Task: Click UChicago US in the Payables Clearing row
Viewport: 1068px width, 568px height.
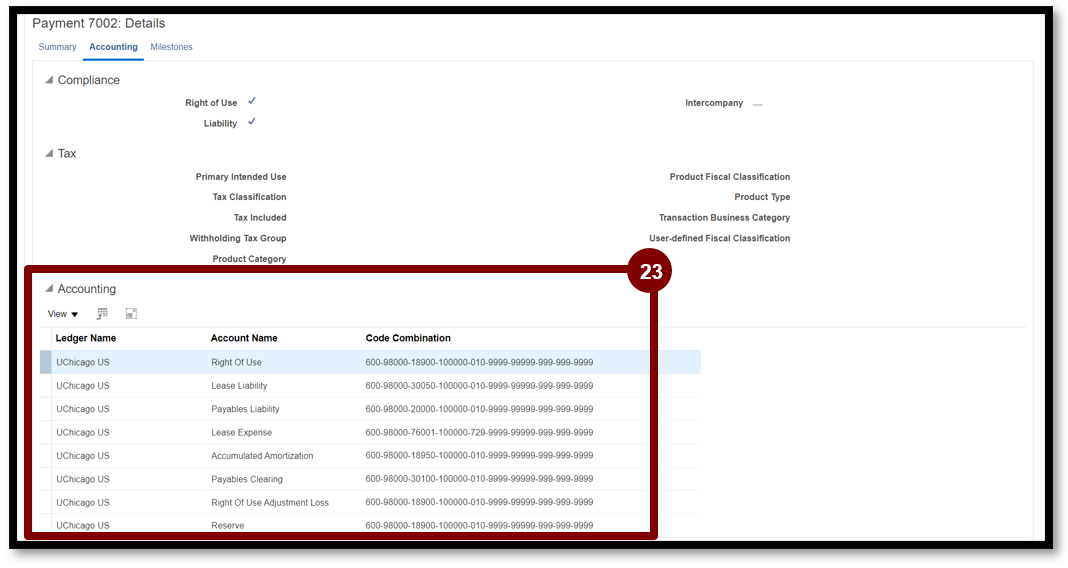Action: click(x=82, y=479)
